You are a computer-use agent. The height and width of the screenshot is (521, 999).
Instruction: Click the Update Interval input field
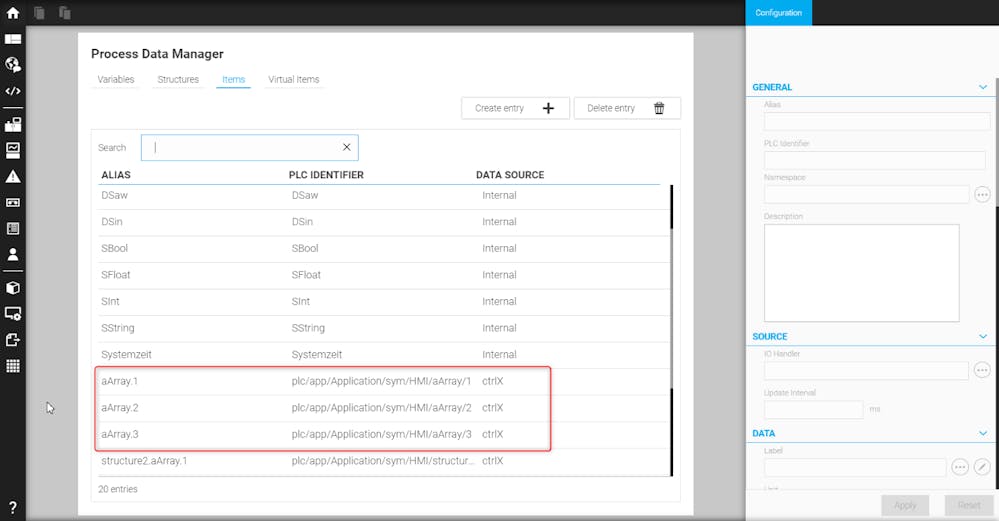(x=813, y=409)
